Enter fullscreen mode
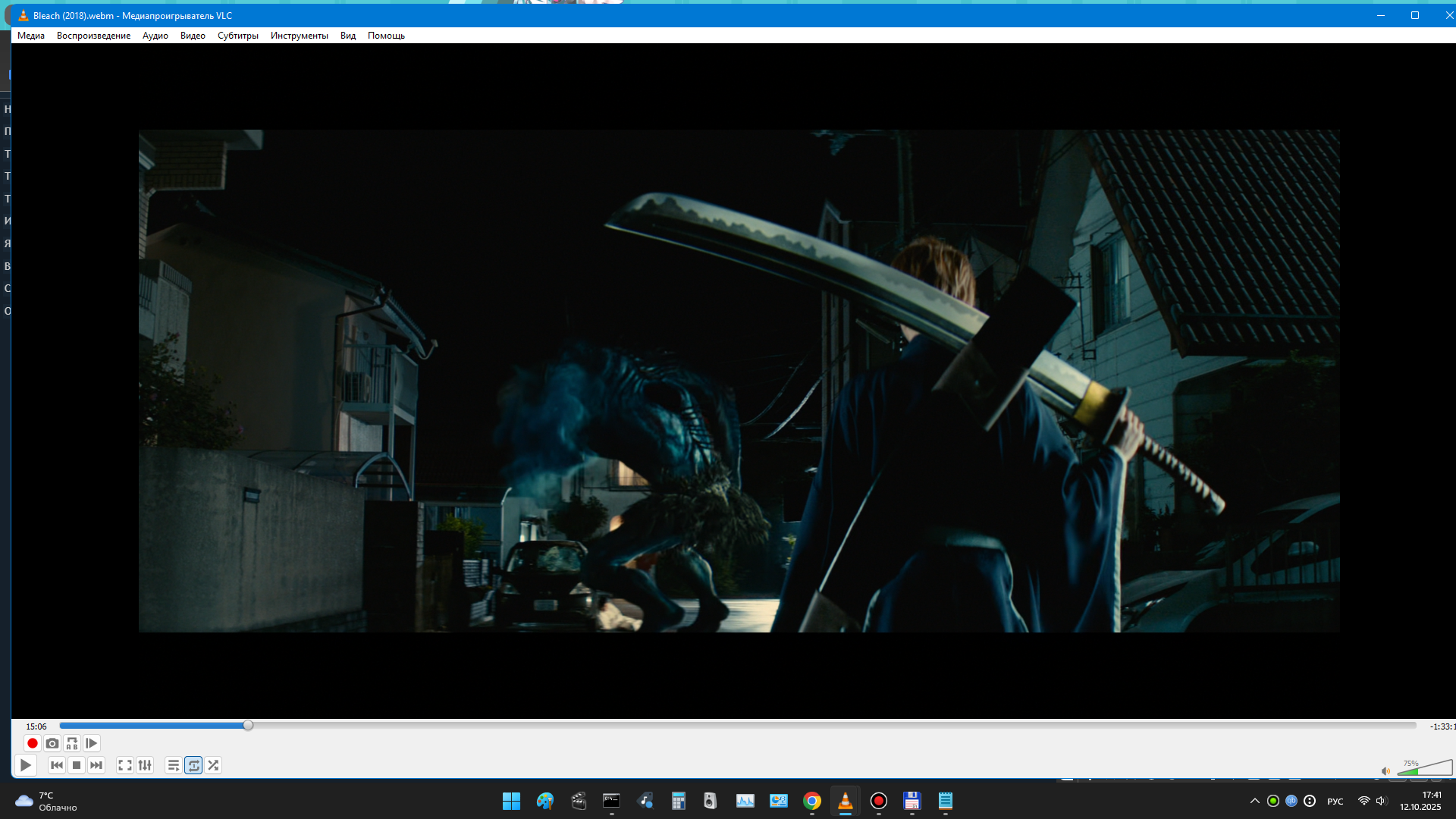This screenshot has height=819, width=1456. 125,765
